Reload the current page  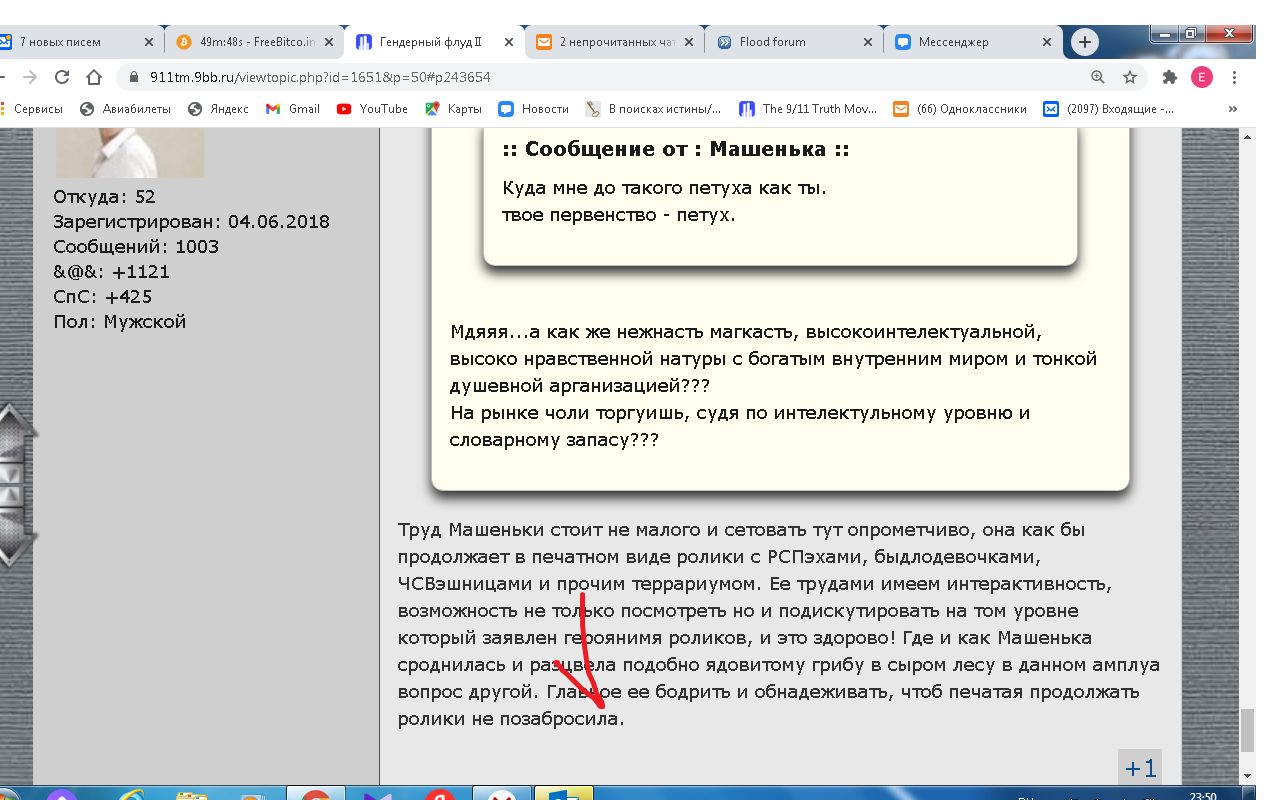pyautogui.click(x=62, y=77)
